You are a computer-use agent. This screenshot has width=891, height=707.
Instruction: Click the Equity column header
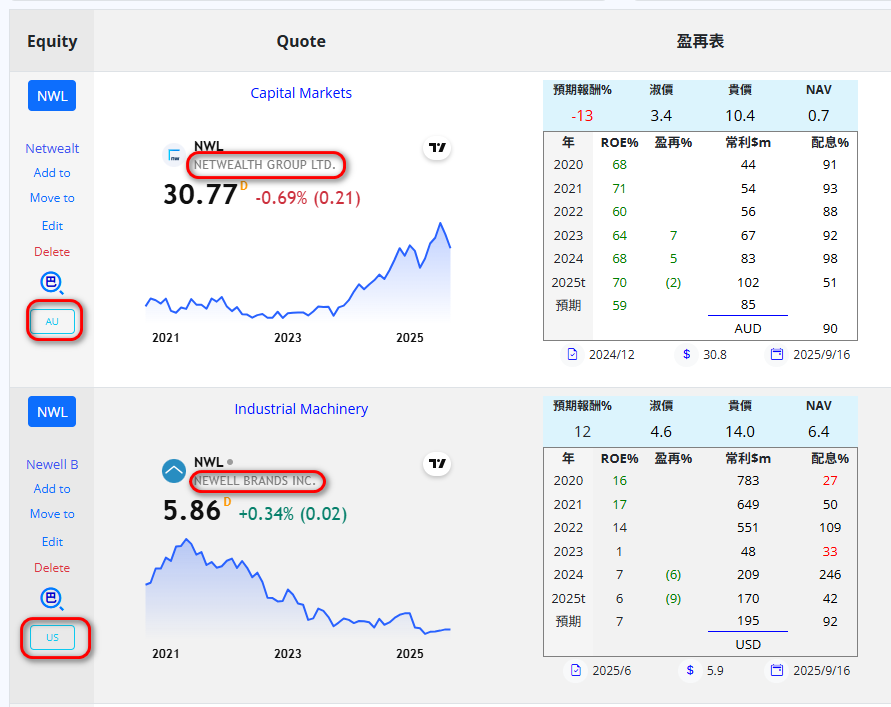52,41
